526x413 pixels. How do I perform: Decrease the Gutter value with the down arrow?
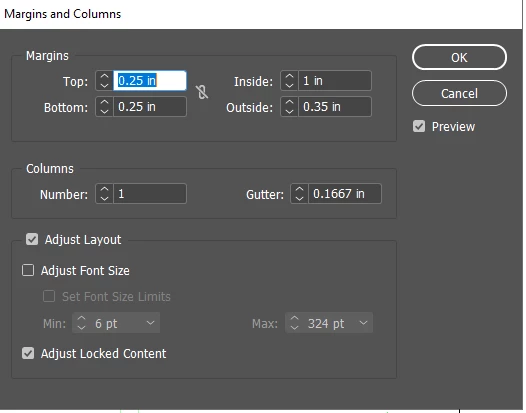tap(299, 198)
